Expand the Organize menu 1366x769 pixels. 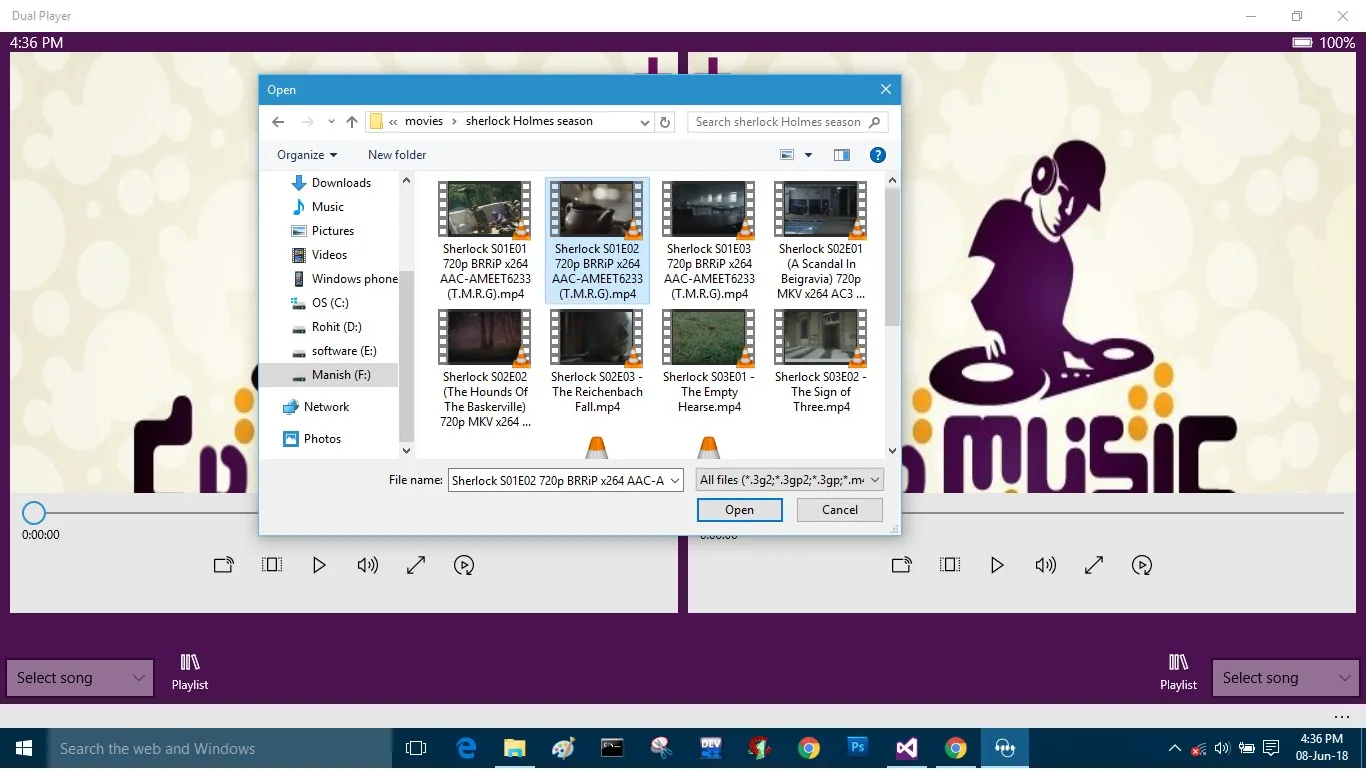click(307, 155)
